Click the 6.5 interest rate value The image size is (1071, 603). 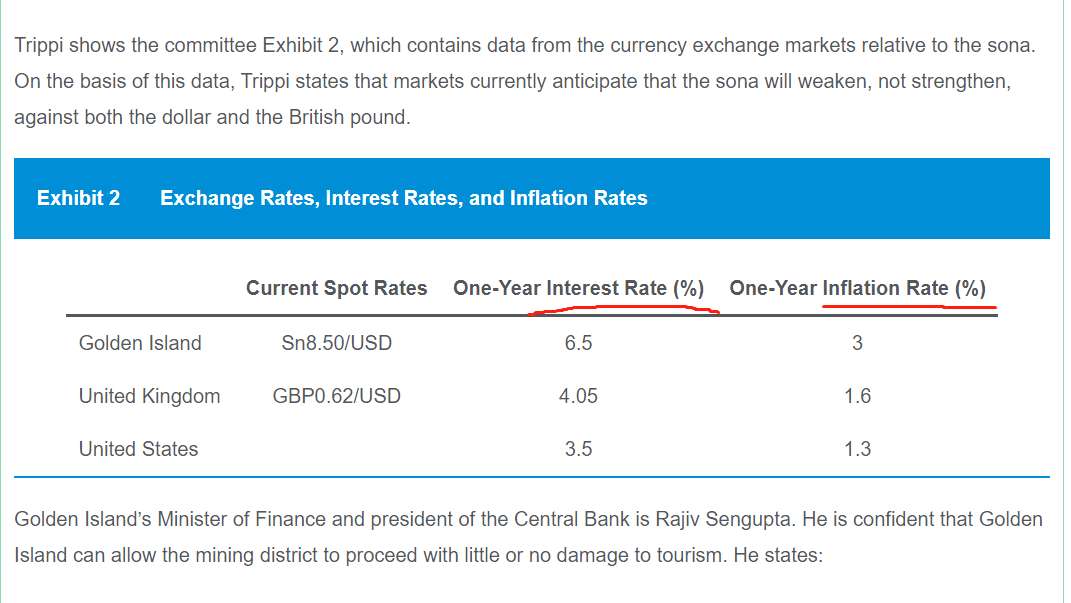coord(579,343)
